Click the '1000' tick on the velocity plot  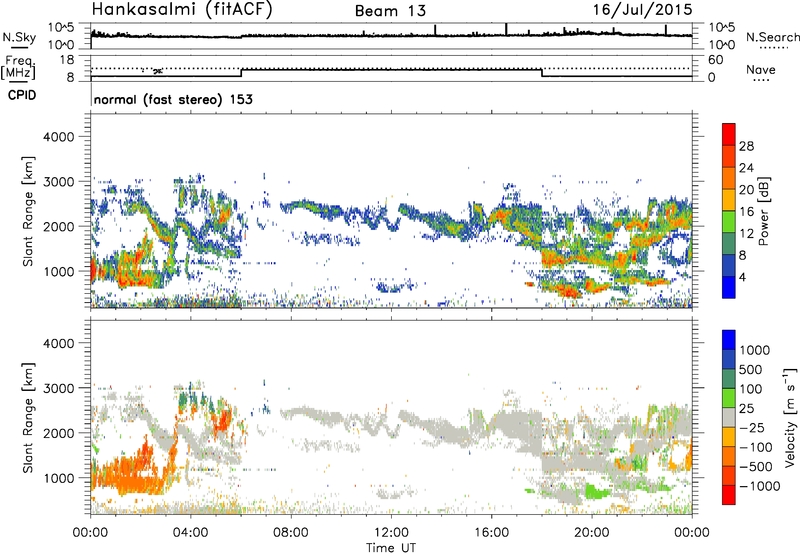pyautogui.click(x=58, y=478)
